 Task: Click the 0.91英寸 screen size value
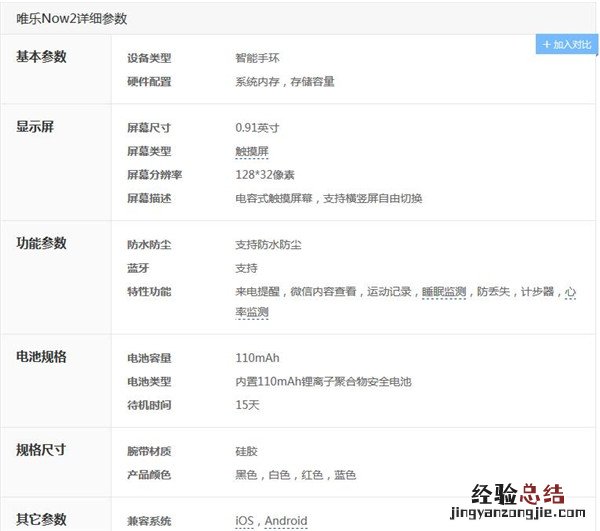point(257,128)
